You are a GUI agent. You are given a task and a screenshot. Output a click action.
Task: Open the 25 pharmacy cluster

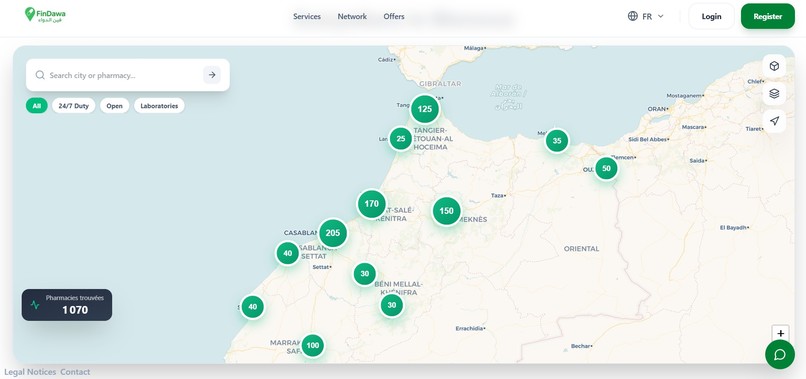click(400, 138)
